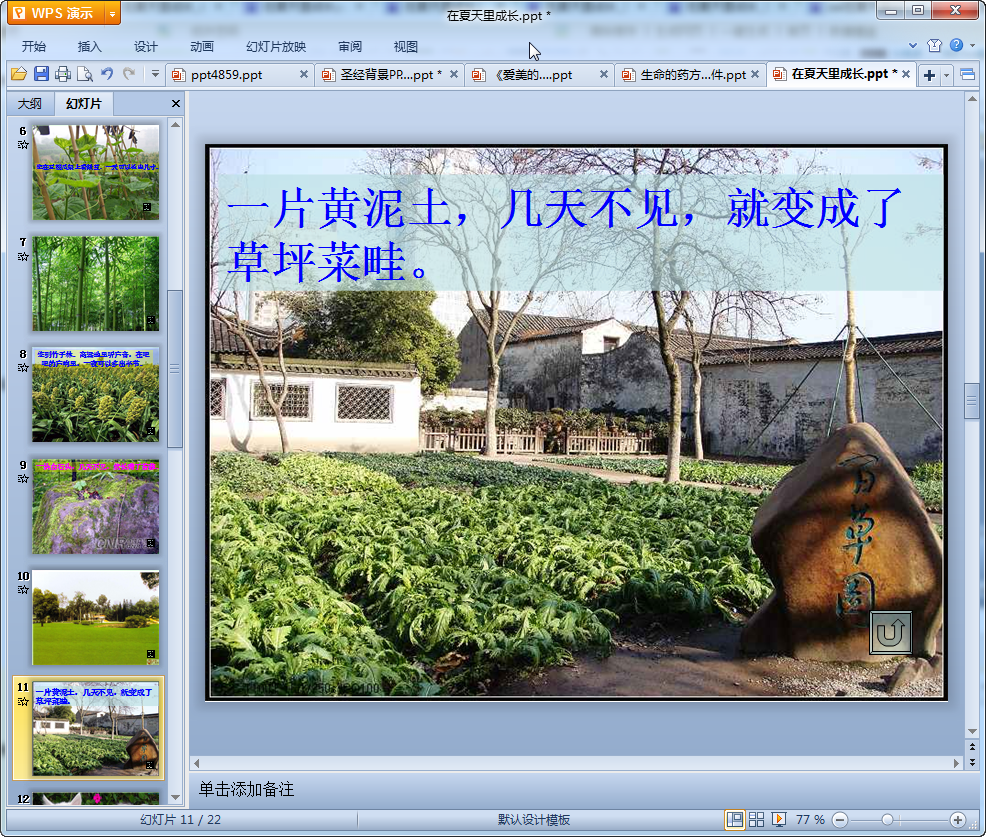Image resolution: width=986 pixels, height=837 pixels.
Task: Open the 插入 menu tab
Action: (x=89, y=47)
